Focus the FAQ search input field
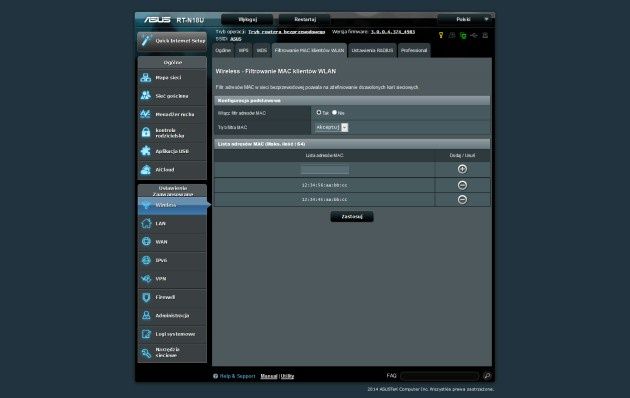The height and width of the screenshot is (398, 630). (440, 376)
